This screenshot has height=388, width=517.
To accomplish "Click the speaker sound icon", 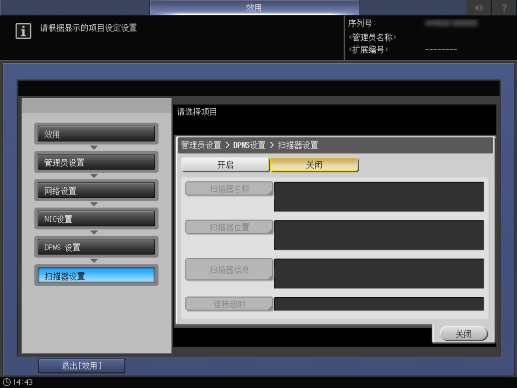I will (x=479, y=7).
